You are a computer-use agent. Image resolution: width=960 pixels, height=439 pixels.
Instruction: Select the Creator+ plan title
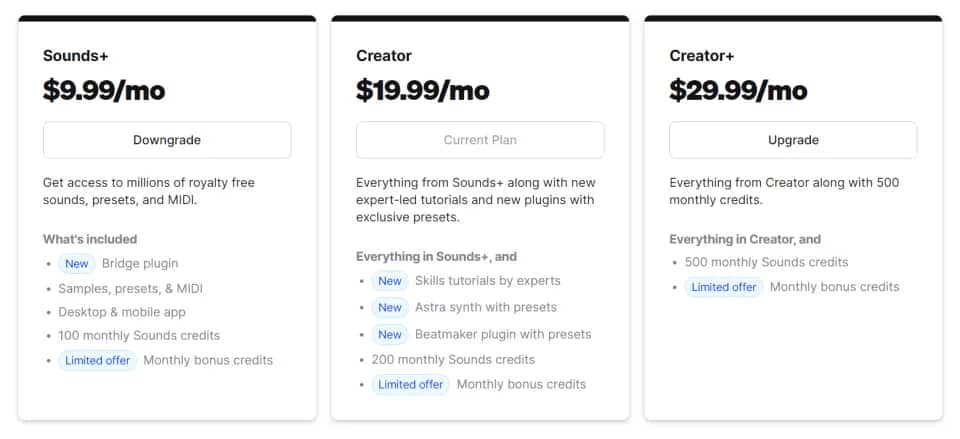[x=702, y=56]
